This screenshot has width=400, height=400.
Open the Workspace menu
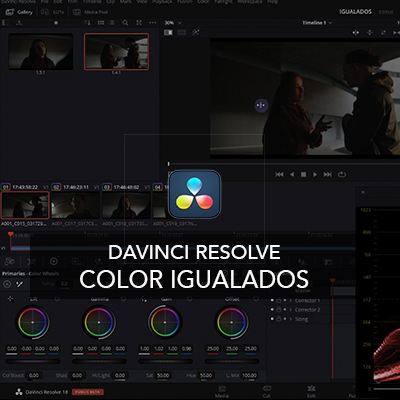250,2
